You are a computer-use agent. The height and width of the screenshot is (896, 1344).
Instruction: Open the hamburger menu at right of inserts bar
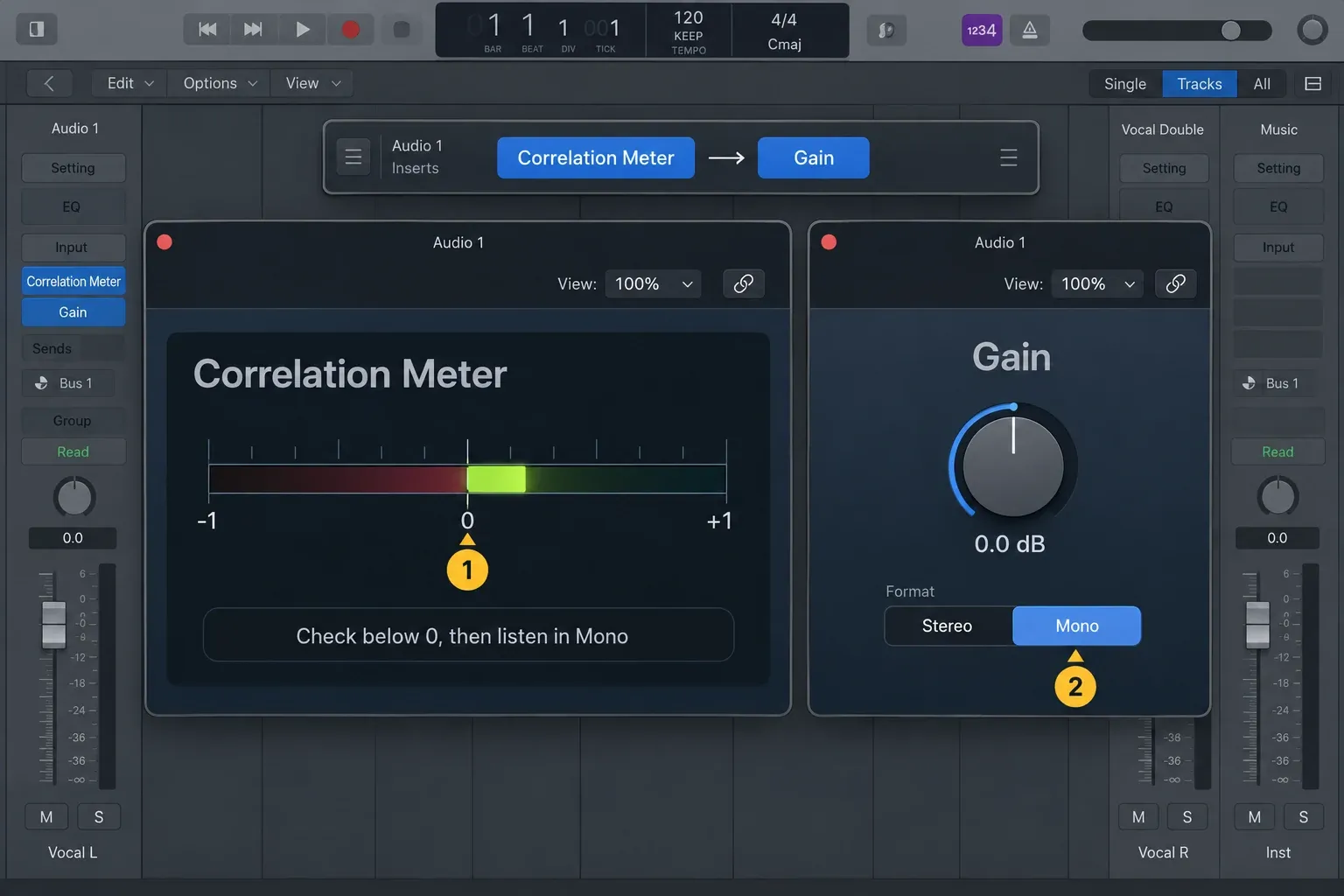click(1009, 157)
